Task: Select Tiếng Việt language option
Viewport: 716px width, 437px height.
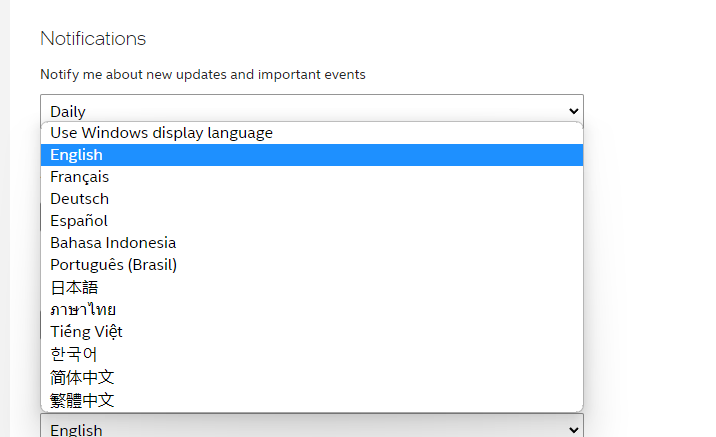Action: pyautogui.click(x=86, y=331)
